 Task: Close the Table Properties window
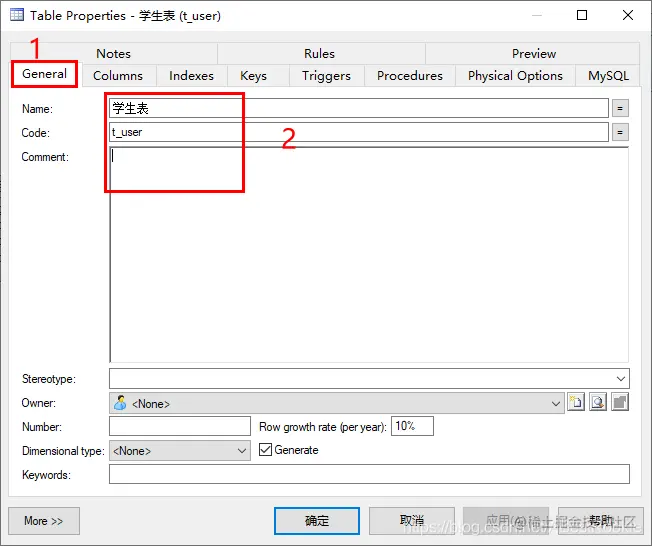628,15
